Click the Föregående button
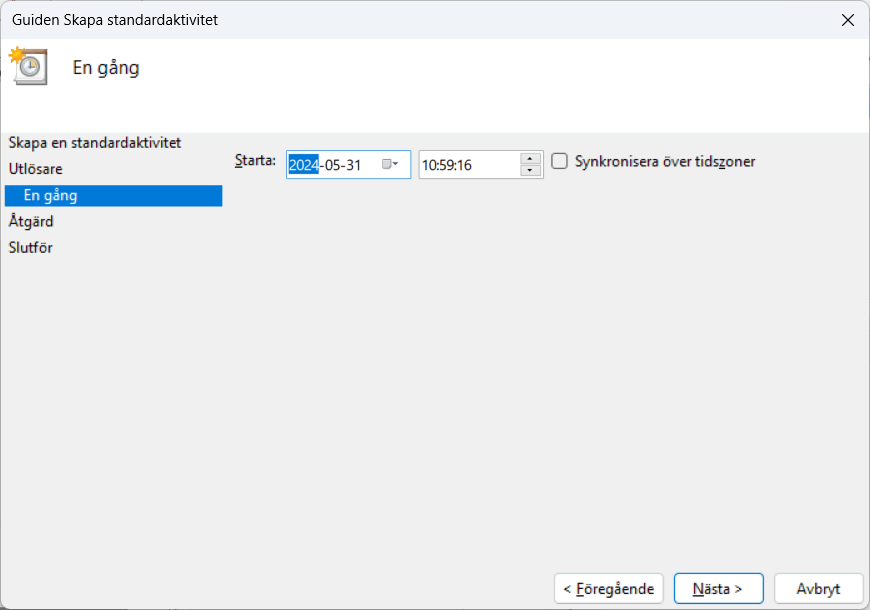Screen dimensions: 870x610 [x=608, y=589]
